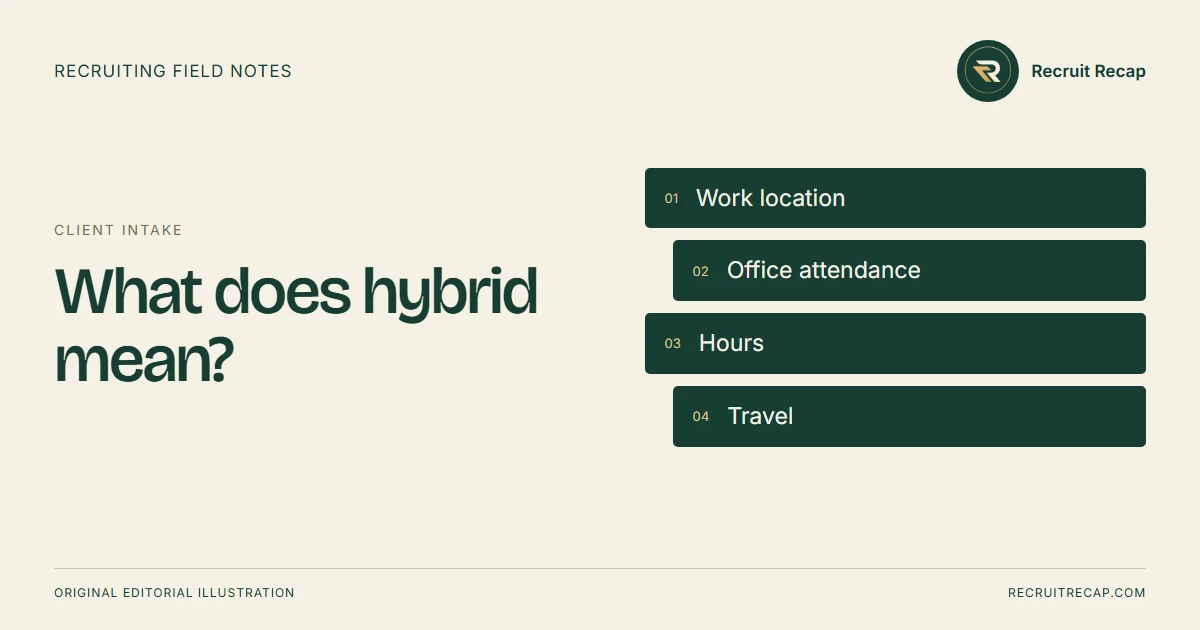Click the RECRUITING FIELD NOTES header text

click(173, 71)
